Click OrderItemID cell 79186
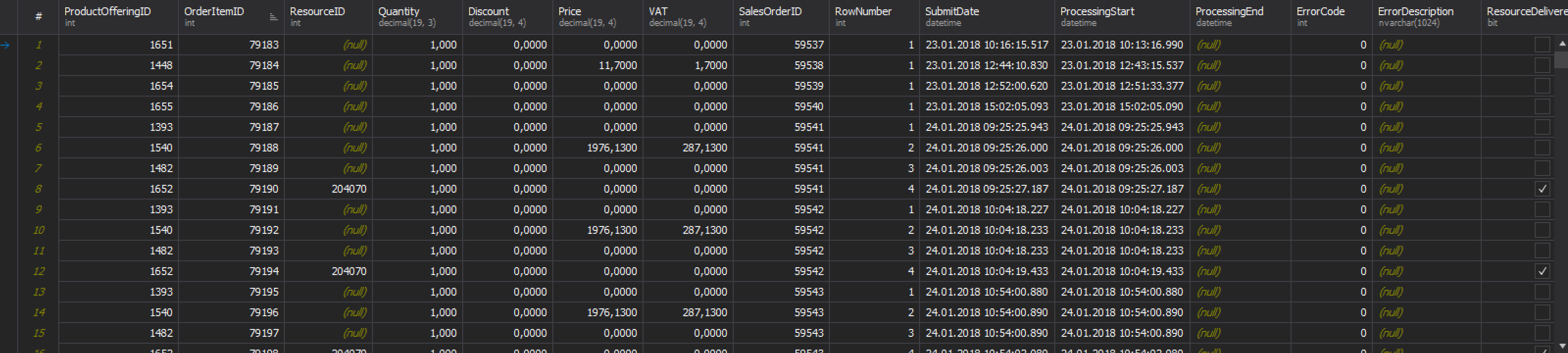 (231, 106)
